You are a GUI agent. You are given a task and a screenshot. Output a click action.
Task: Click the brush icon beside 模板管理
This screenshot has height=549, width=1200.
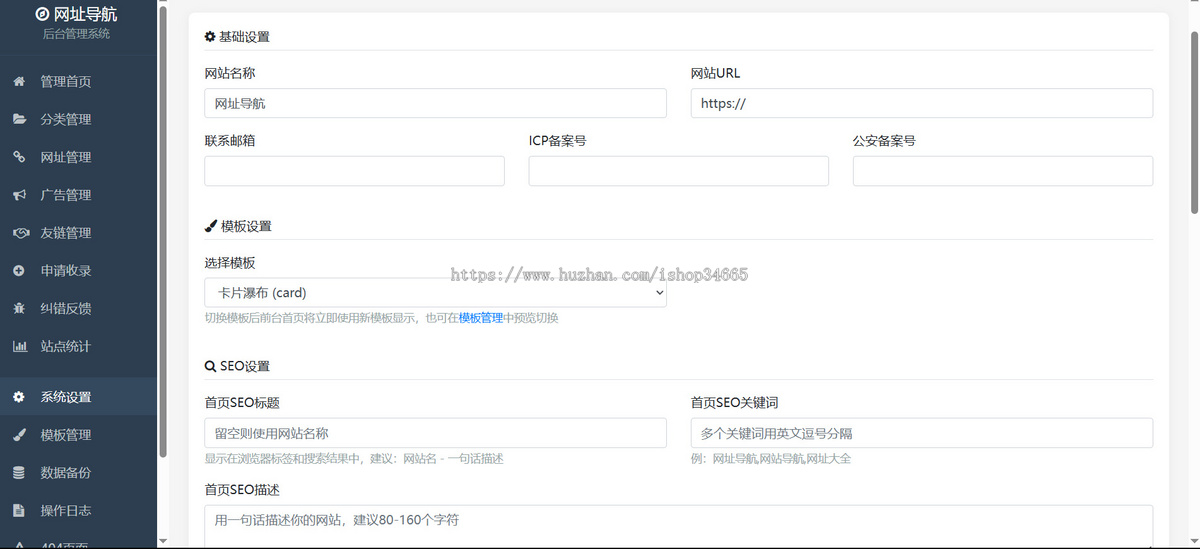coord(19,435)
